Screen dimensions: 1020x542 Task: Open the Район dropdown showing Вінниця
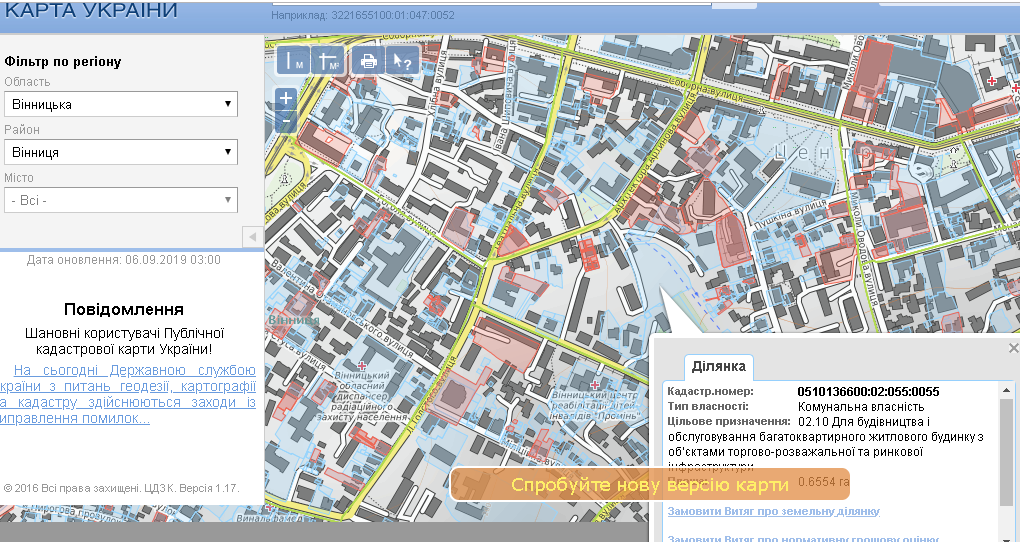coord(121,152)
